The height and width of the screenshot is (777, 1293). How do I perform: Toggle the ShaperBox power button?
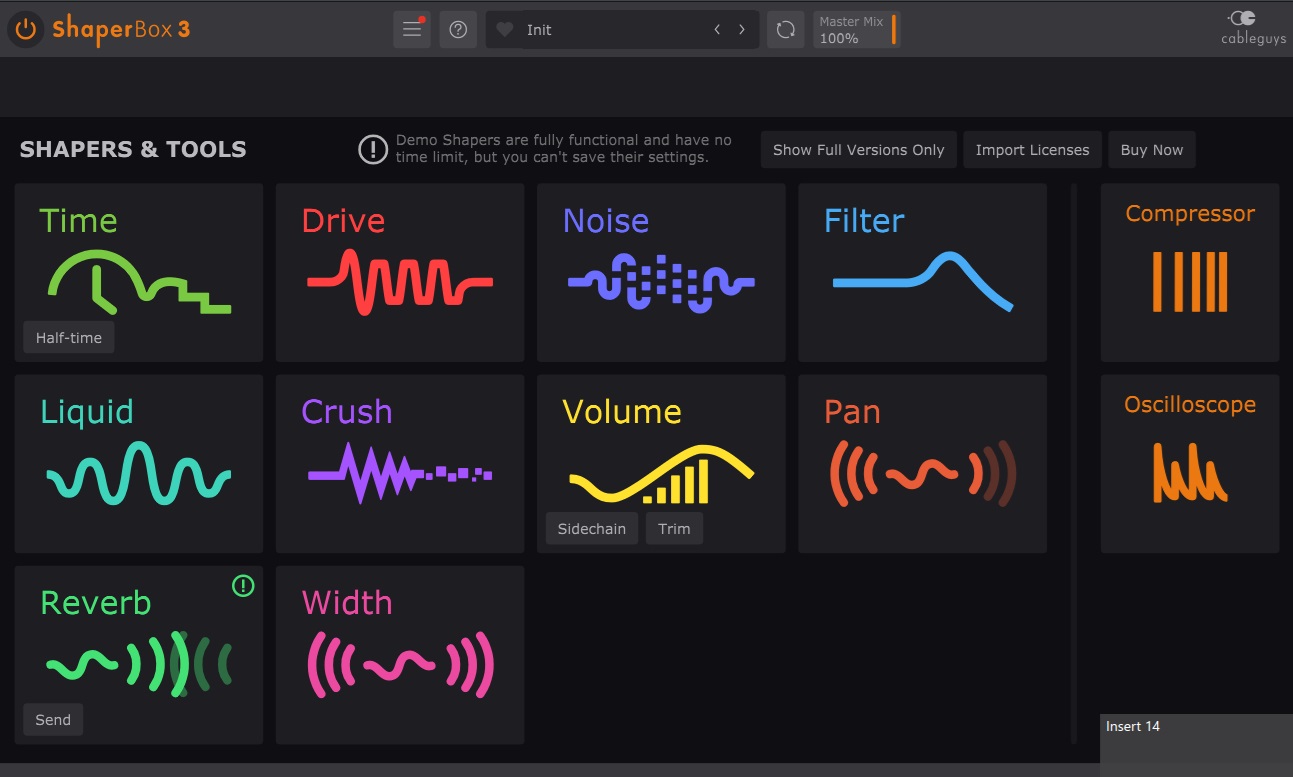(x=26, y=30)
